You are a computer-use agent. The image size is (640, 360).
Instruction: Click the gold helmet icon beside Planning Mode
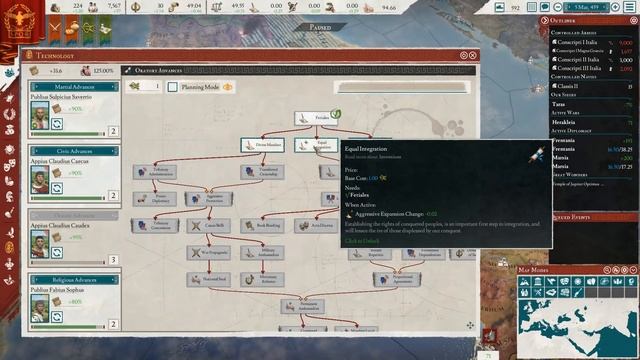228,87
